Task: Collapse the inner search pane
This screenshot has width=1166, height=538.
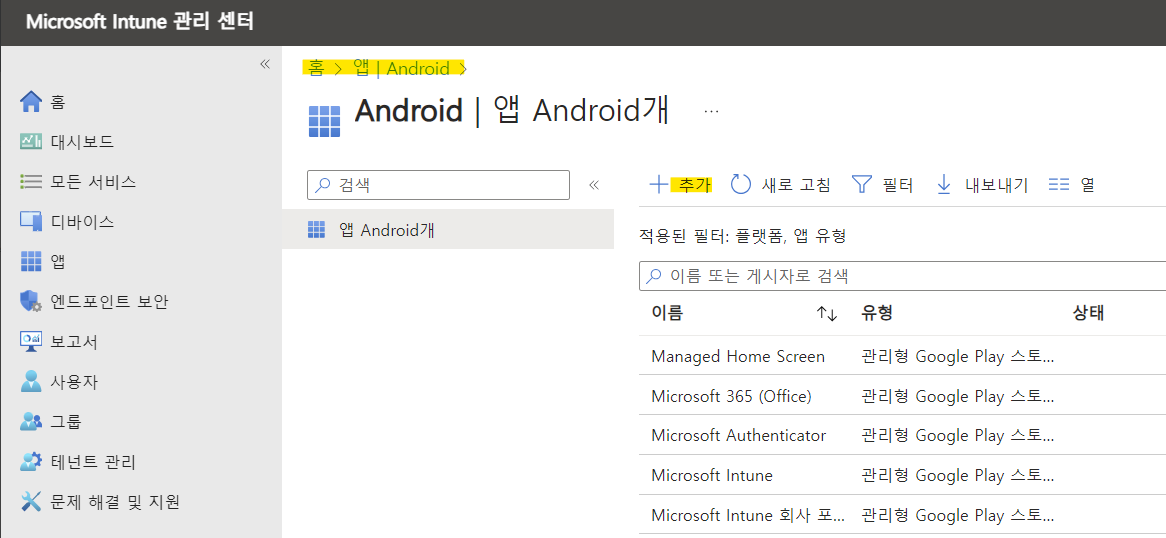Action: [593, 185]
